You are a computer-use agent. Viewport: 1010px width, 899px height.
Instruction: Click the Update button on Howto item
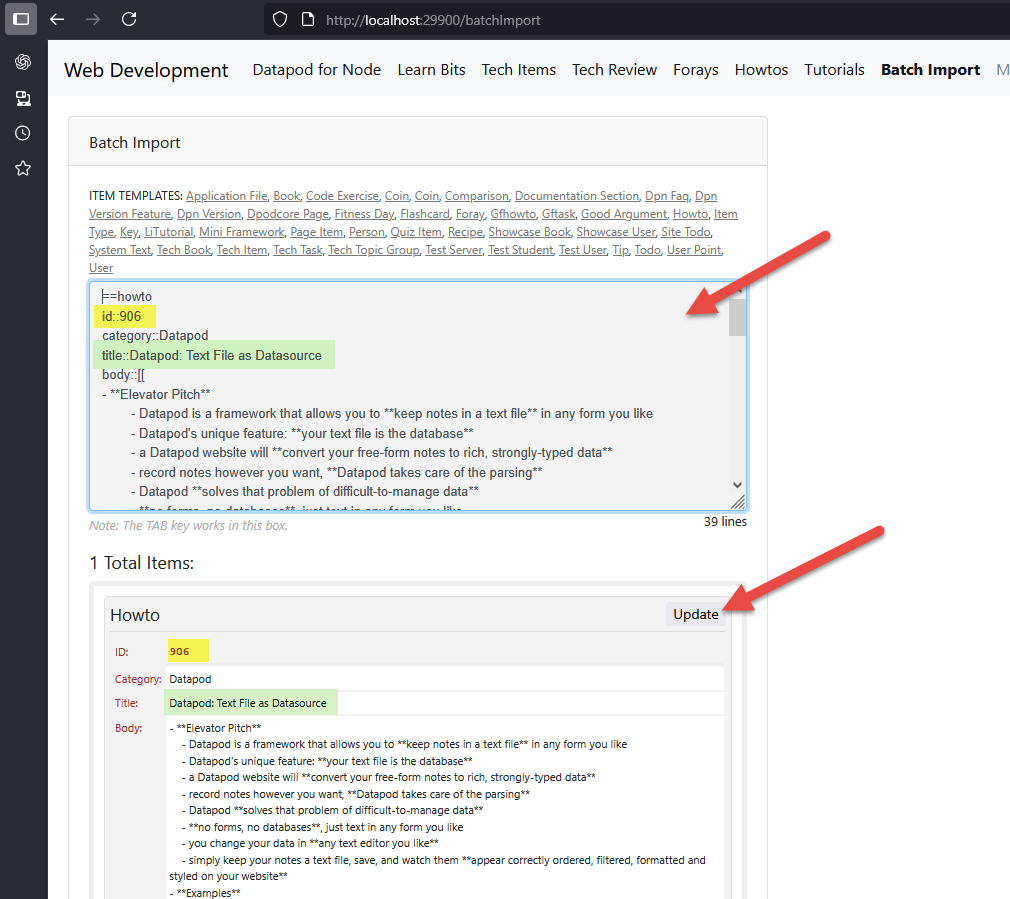coord(695,614)
